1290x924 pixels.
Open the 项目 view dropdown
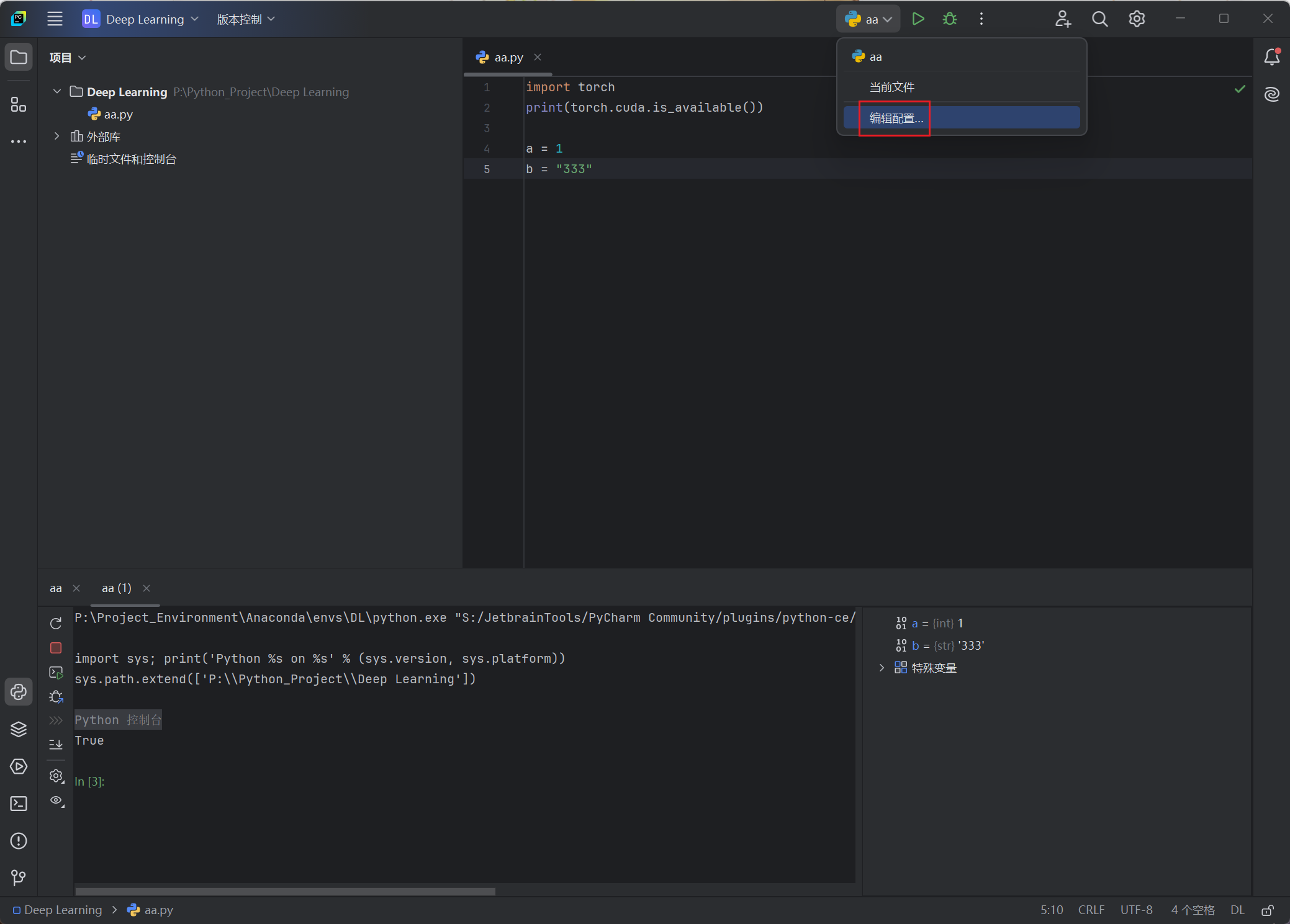(x=68, y=57)
